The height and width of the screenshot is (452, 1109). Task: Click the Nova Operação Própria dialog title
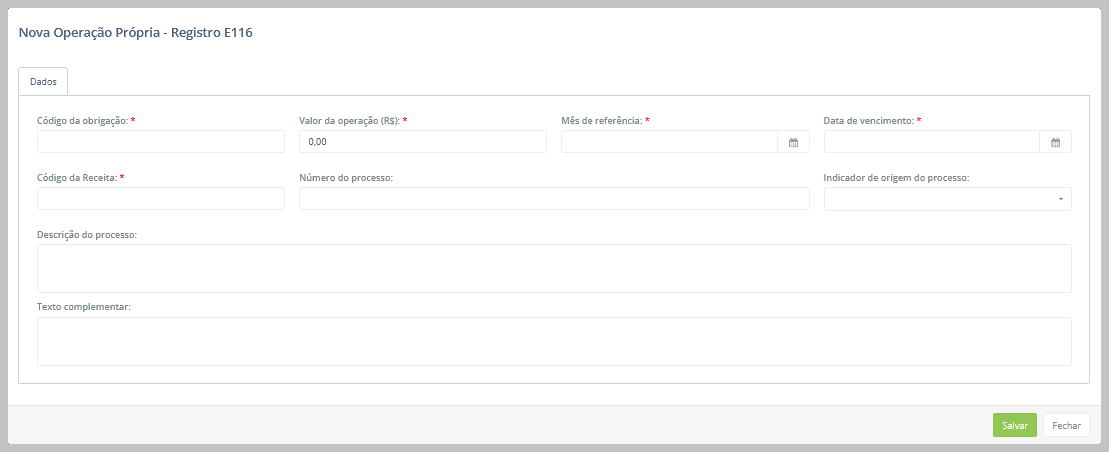coord(135,33)
